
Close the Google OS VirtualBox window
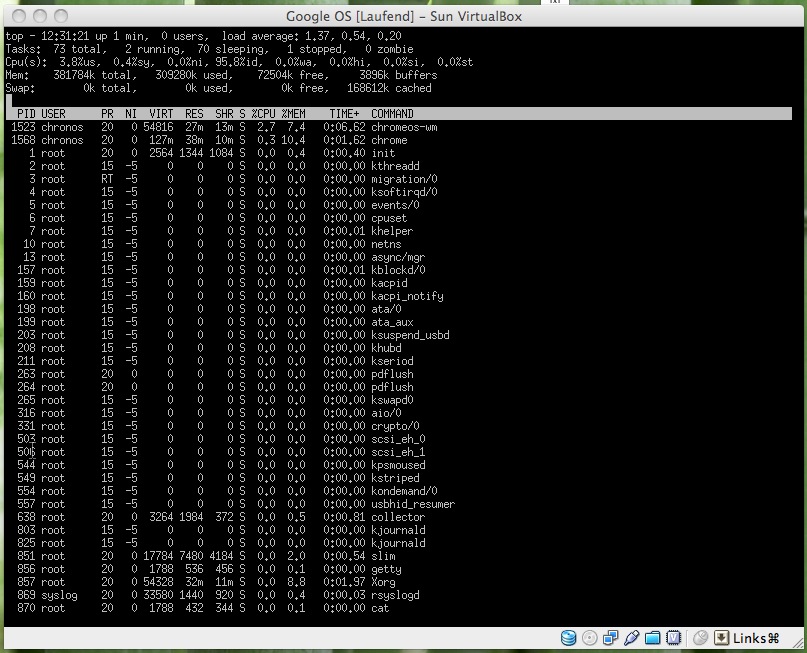[19, 16]
